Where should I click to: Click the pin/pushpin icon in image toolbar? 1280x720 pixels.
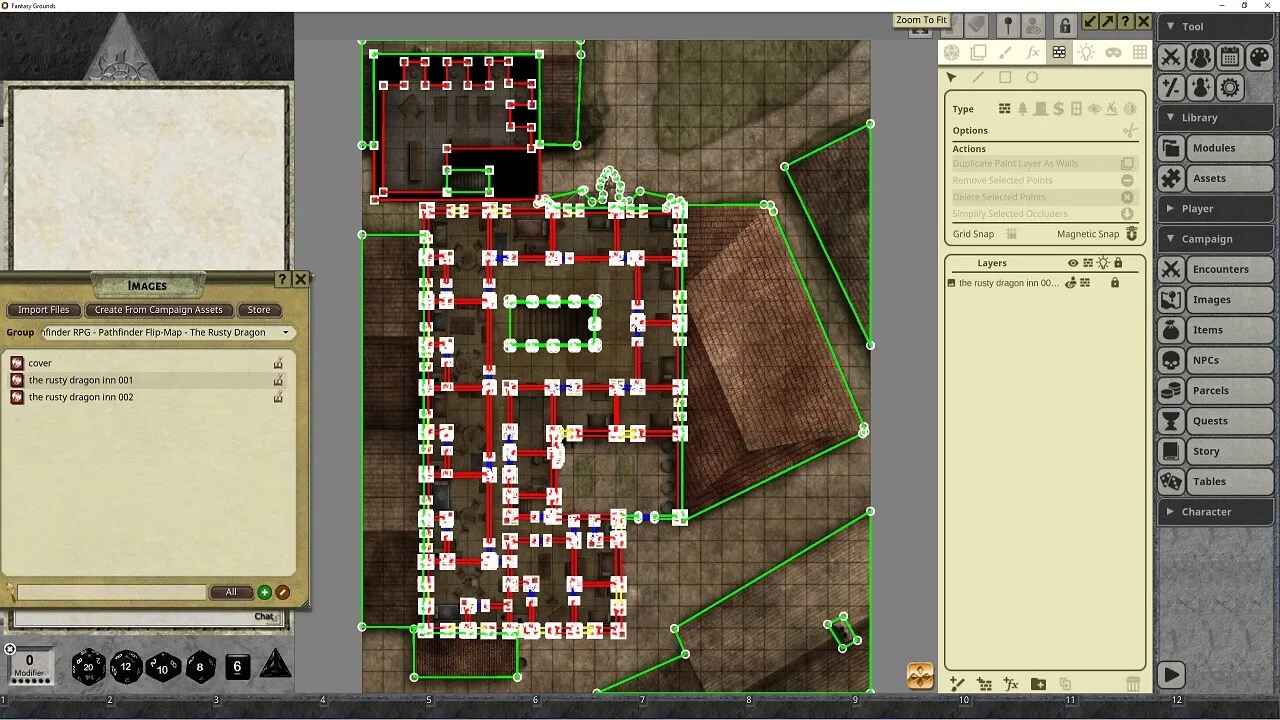(x=1008, y=25)
